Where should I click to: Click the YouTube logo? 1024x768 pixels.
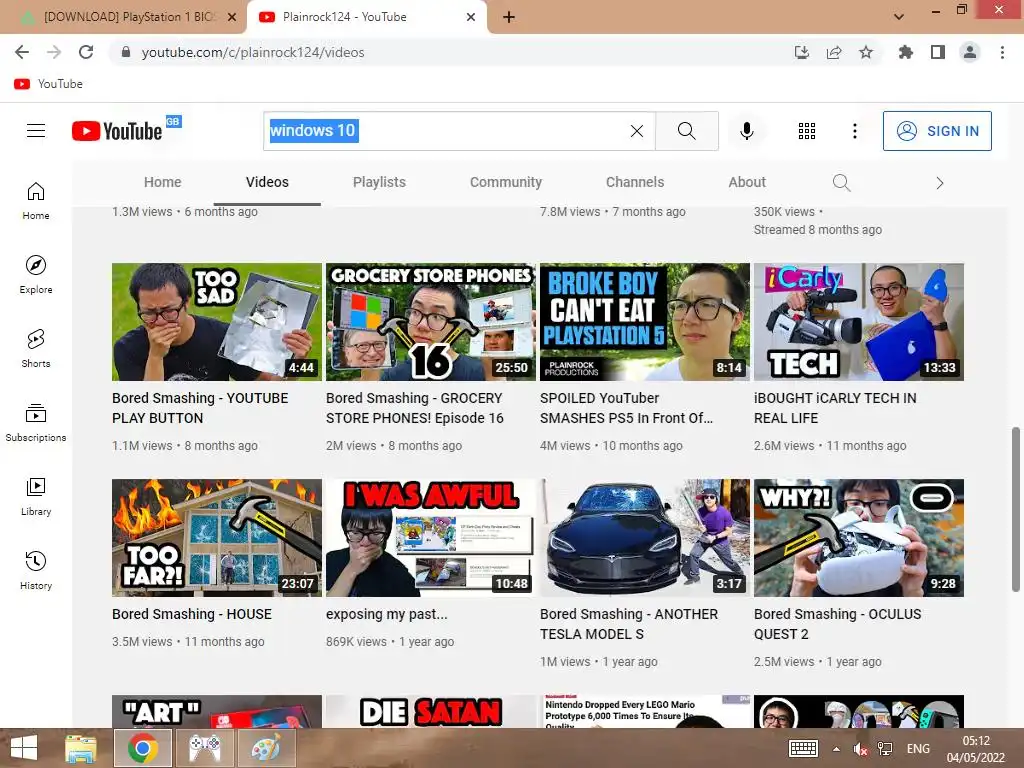(x=118, y=131)
